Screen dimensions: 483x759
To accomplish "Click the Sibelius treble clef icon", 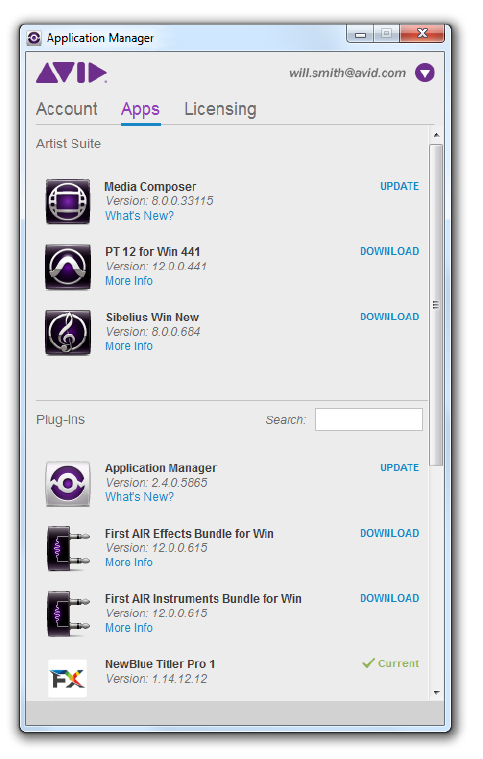I will pos(68,333).
